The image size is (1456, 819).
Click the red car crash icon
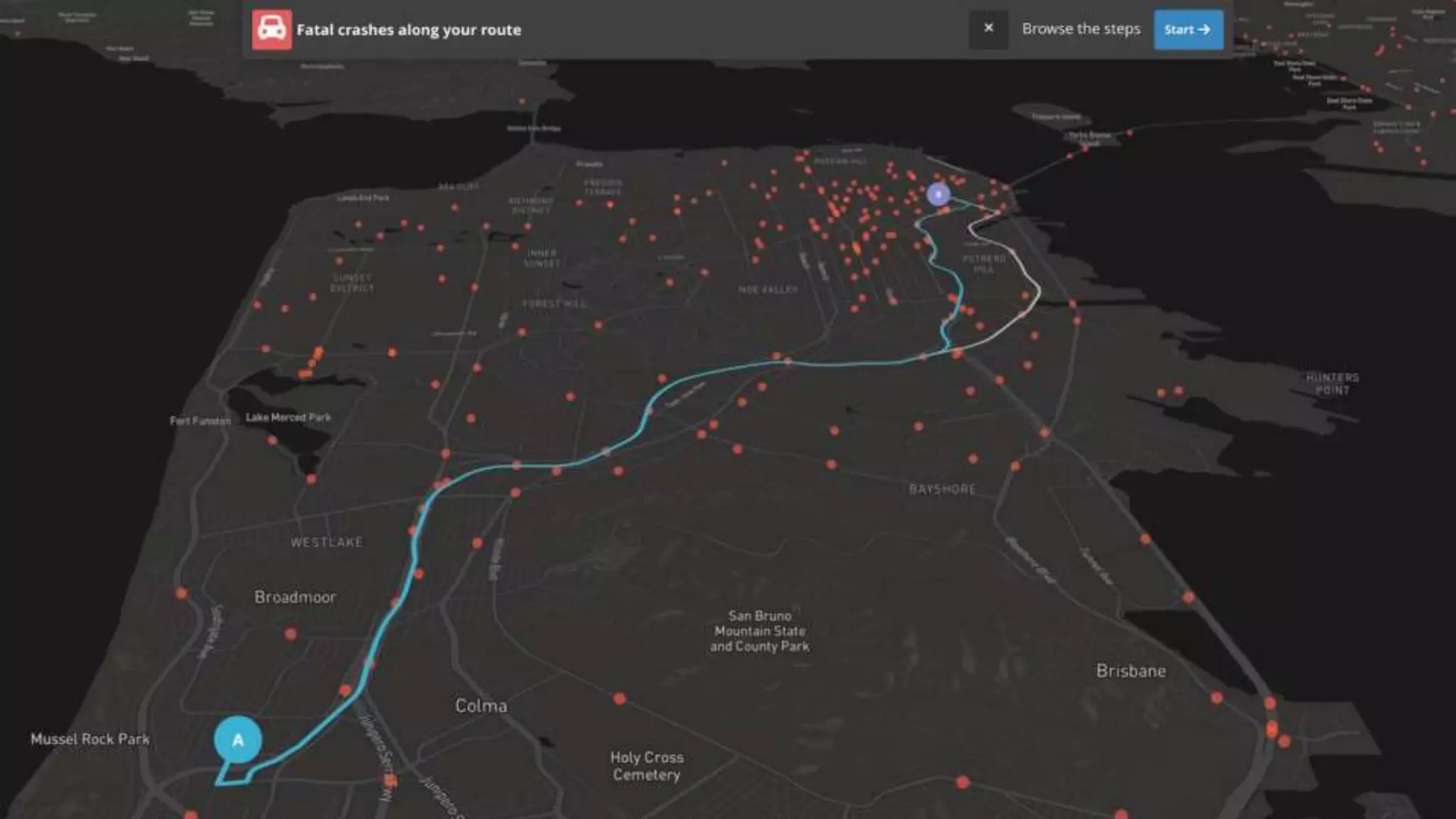point(272,30)
